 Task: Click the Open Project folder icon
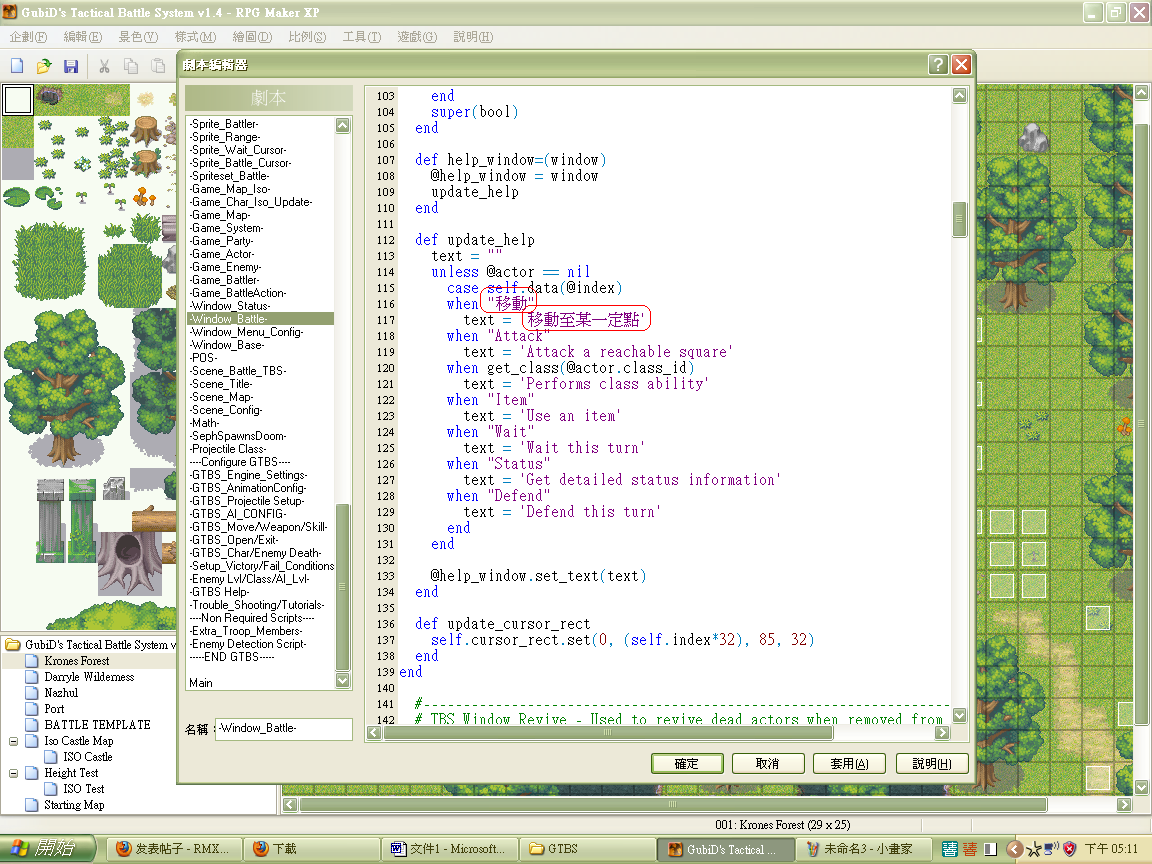click(44, 66)
